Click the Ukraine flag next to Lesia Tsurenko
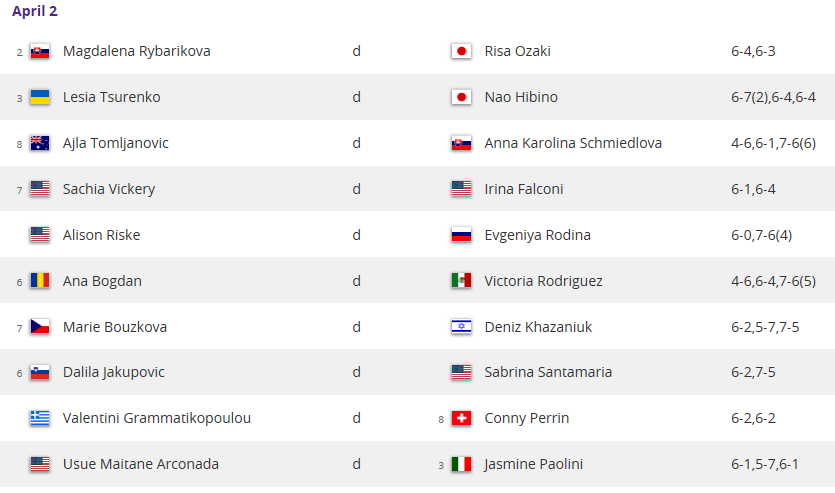 (40, 97)
